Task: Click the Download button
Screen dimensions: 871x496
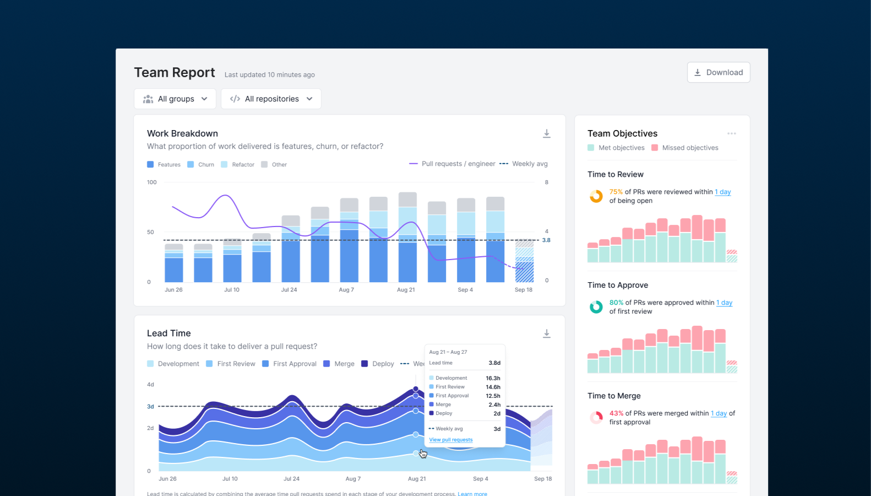Action: tap(718, 72)
